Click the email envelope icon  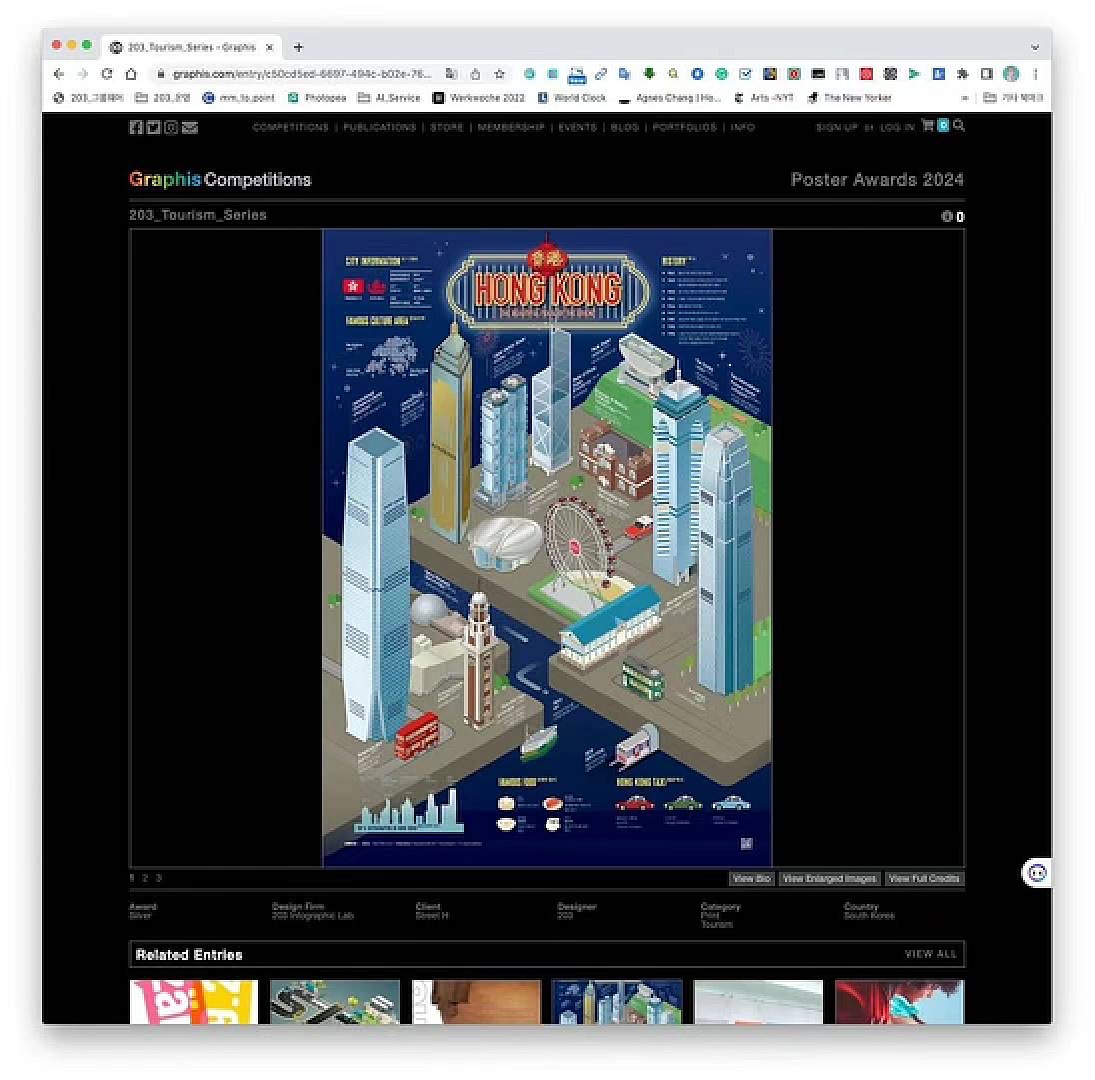click(x=190, y=127)
